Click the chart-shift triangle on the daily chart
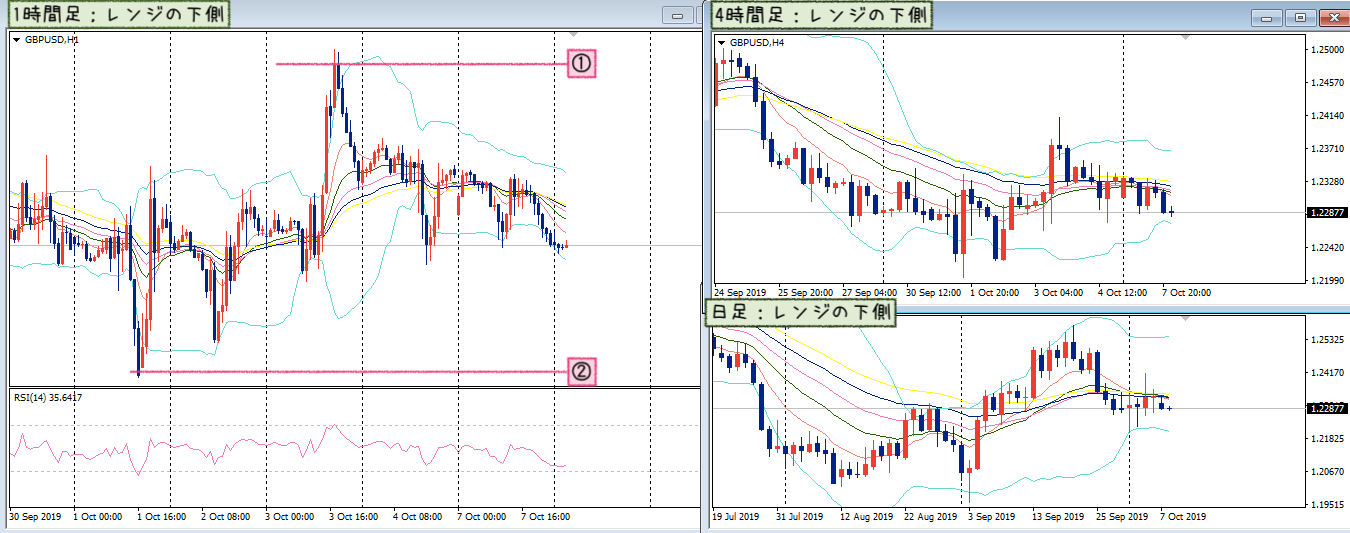1350x533 pixels. [1186, 319]
